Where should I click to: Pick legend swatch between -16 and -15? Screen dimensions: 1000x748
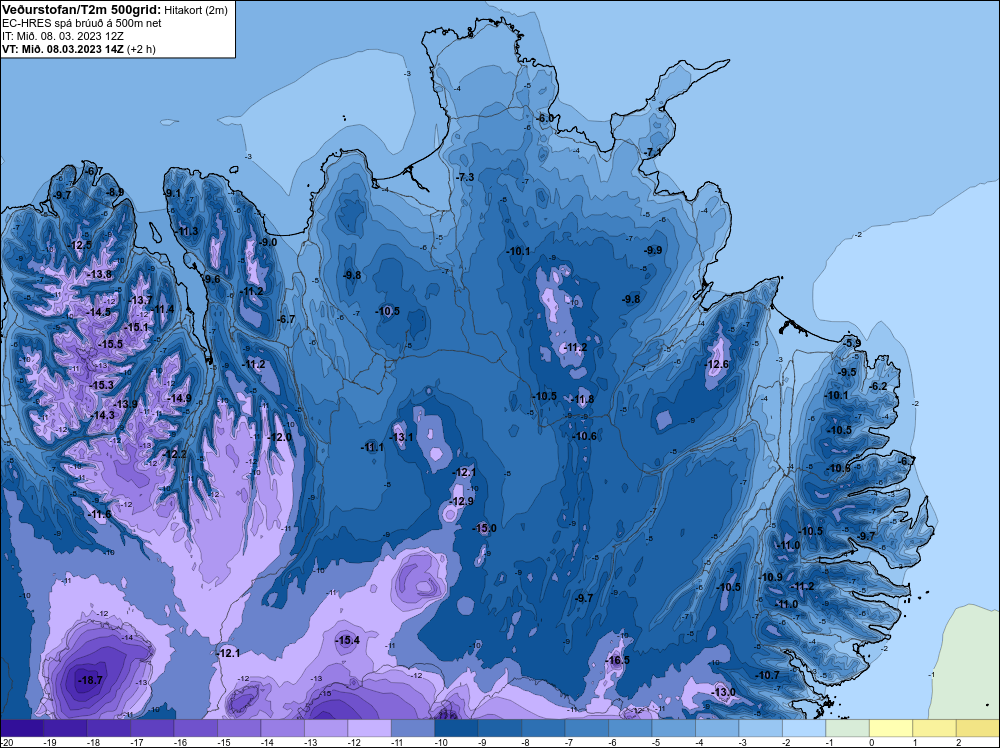196,728
